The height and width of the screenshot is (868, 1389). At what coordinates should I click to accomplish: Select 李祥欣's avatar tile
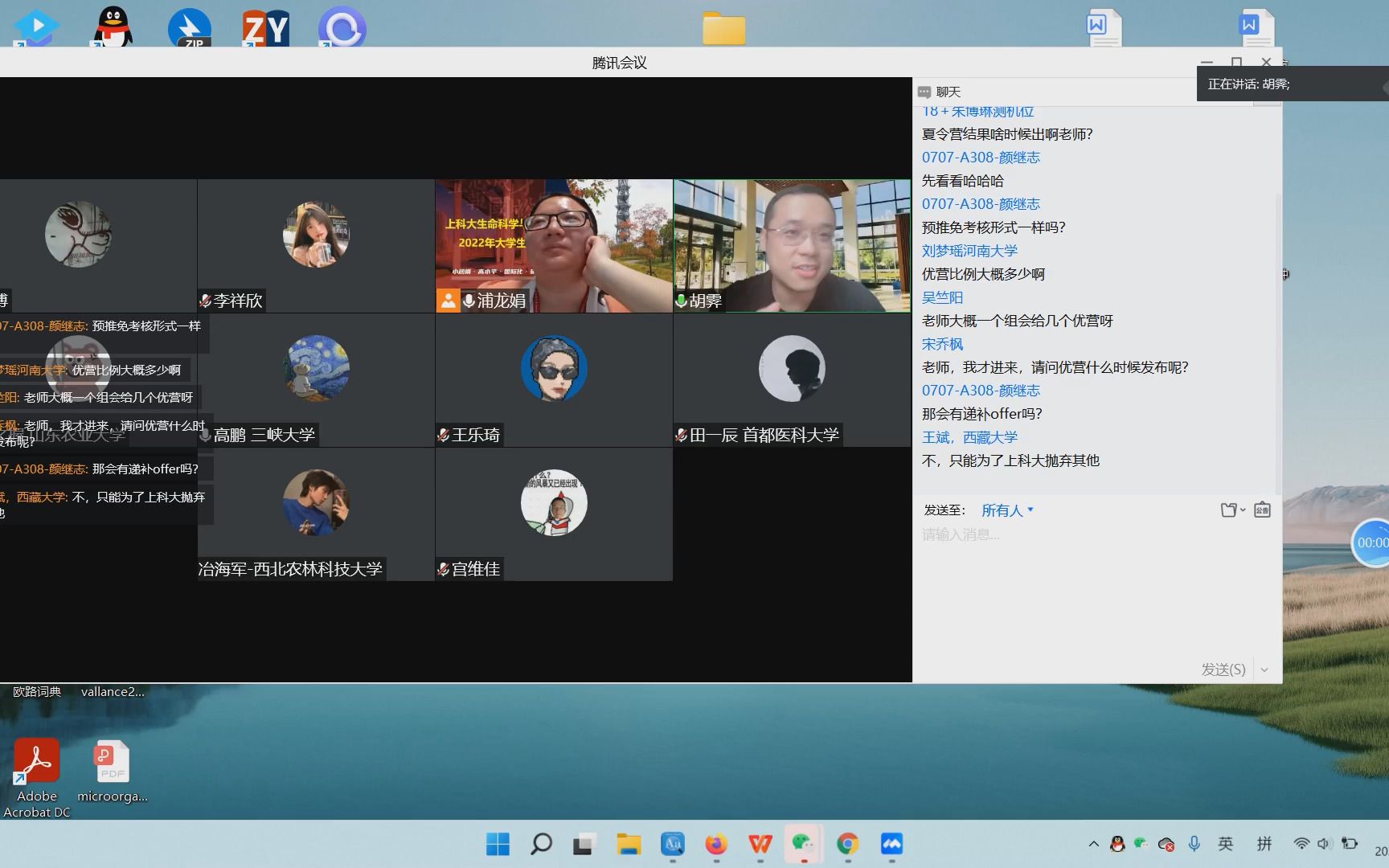[x=316, y=245]
